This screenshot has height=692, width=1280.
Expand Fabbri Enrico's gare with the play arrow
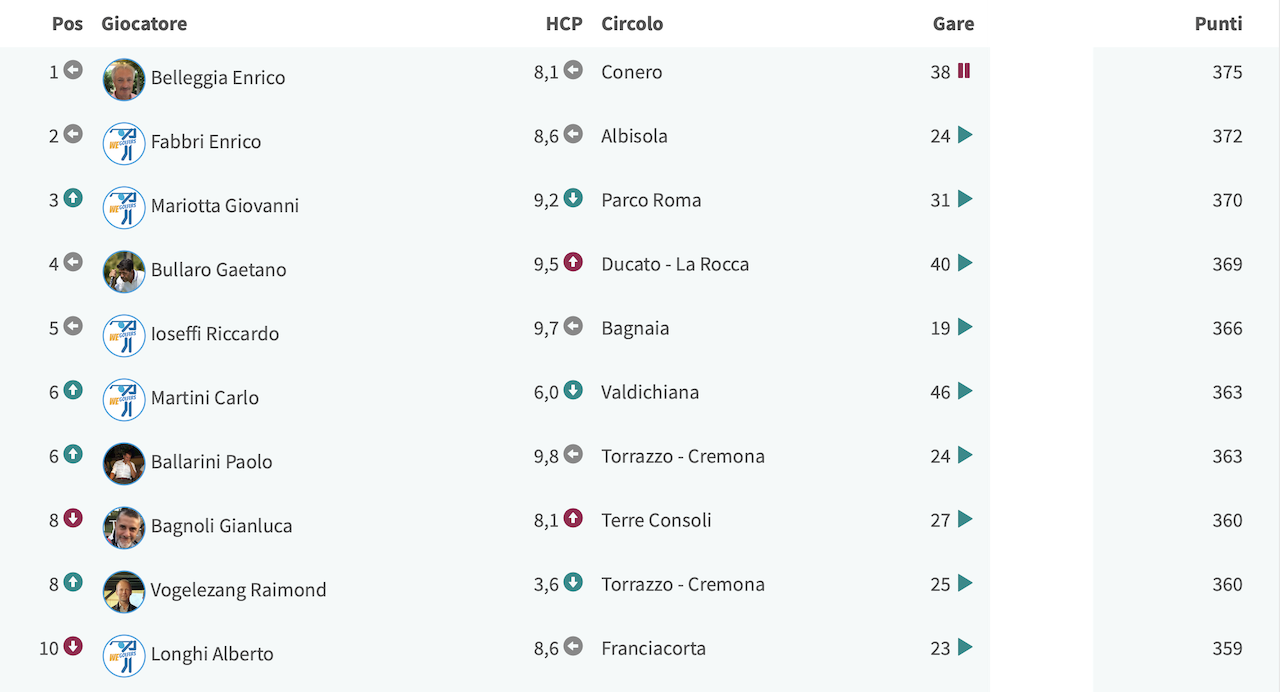click(965, 135)
